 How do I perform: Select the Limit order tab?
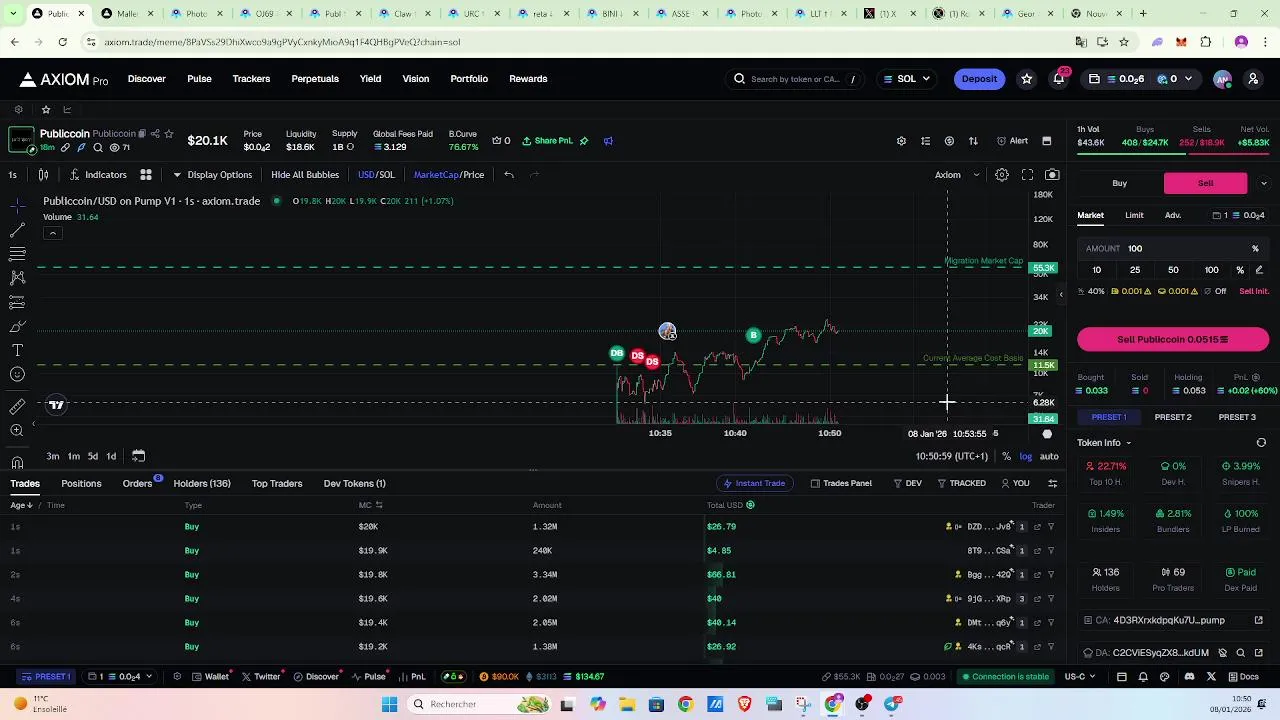(x=1134, y=215)
